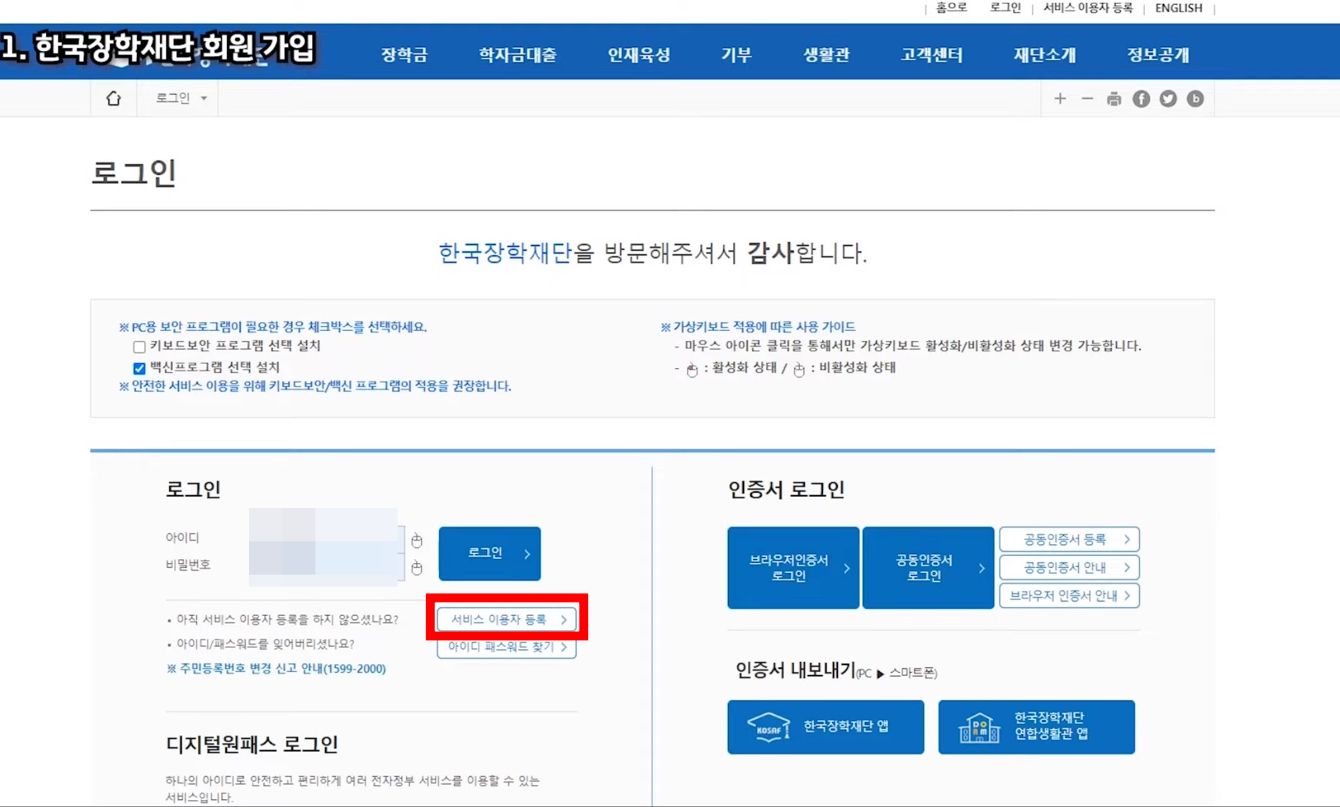Share the page on Facebook

[1141, 99]
